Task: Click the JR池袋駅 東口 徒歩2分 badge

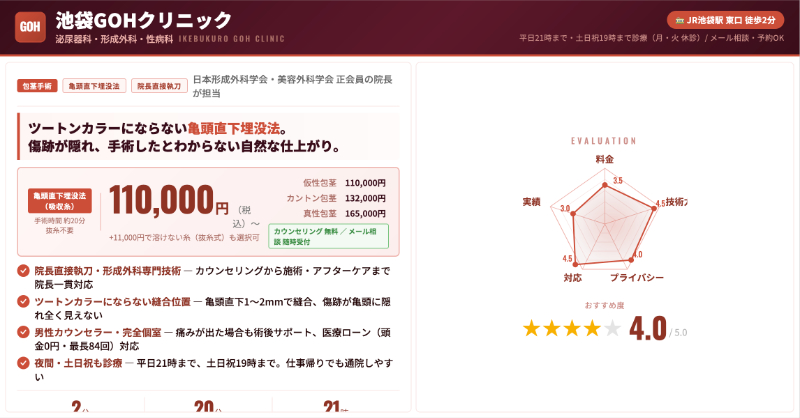Action: [725, 19]
